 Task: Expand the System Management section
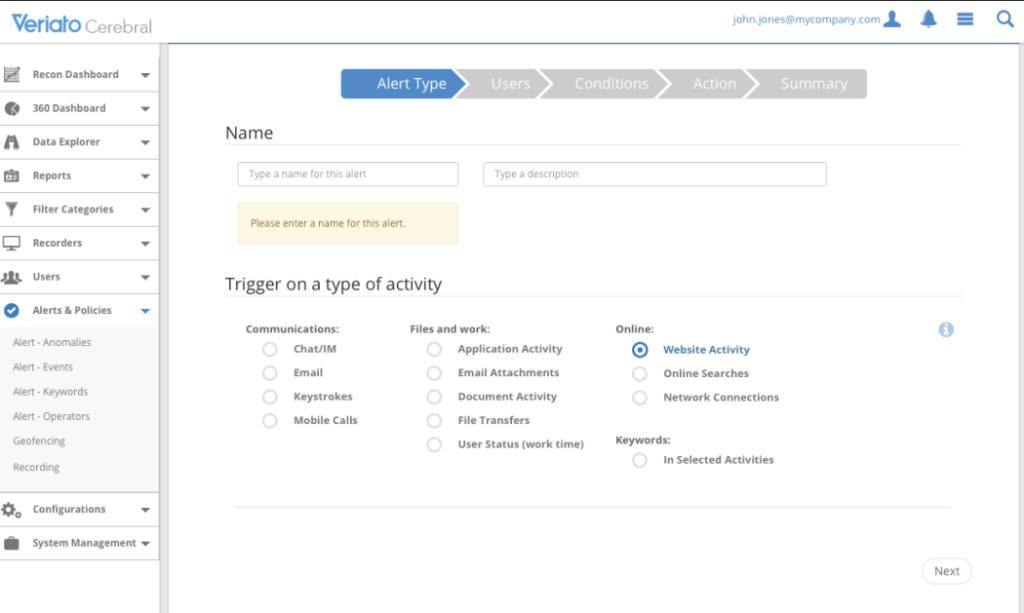pyautogui.click(x=148, y=543)
